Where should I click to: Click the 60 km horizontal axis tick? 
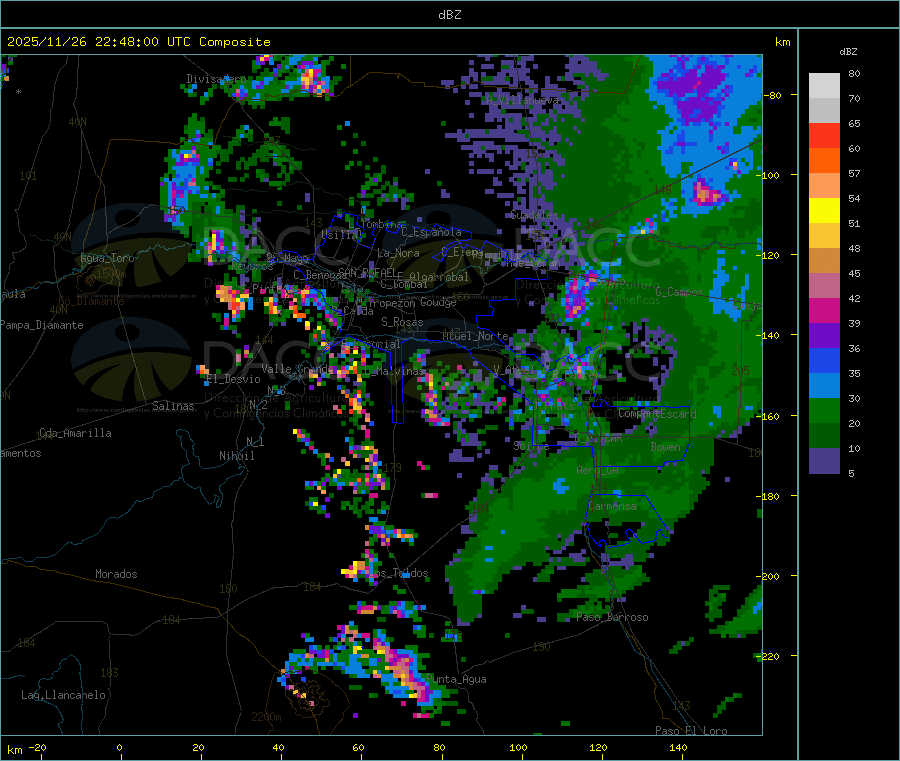[x=358, y=748]
